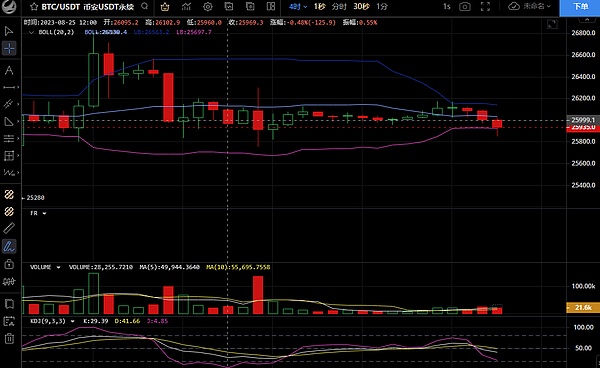
Task: Take a chart snapshot with the camera icon
Action: pos(465,7)
